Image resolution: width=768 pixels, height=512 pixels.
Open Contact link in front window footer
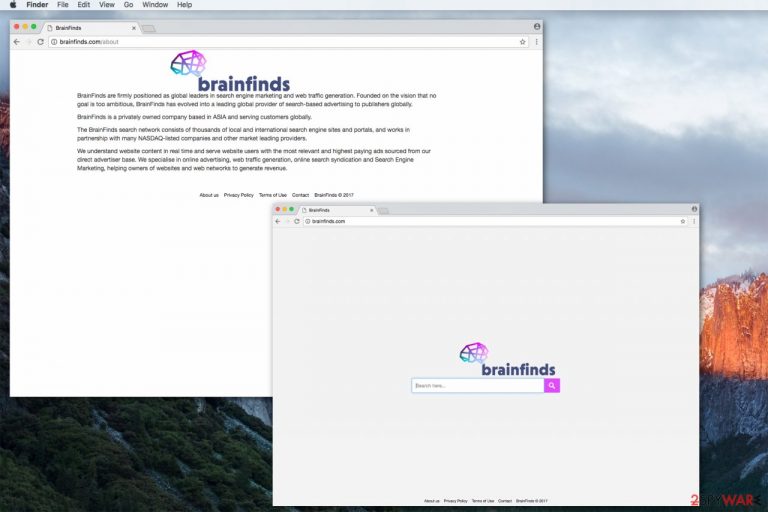(x=505, y=501)
